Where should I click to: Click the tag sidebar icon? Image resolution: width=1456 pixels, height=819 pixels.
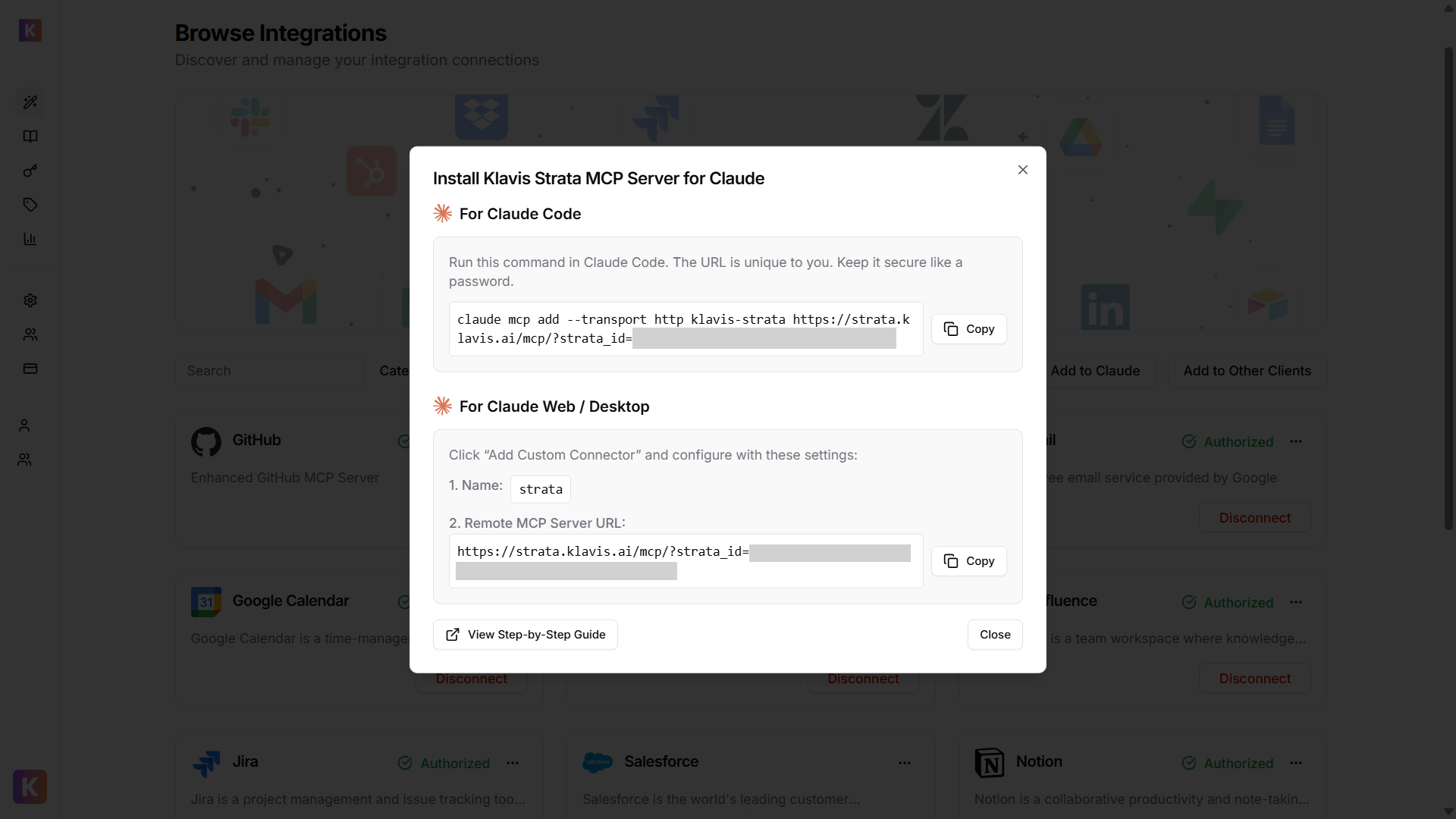coord(30,205)
